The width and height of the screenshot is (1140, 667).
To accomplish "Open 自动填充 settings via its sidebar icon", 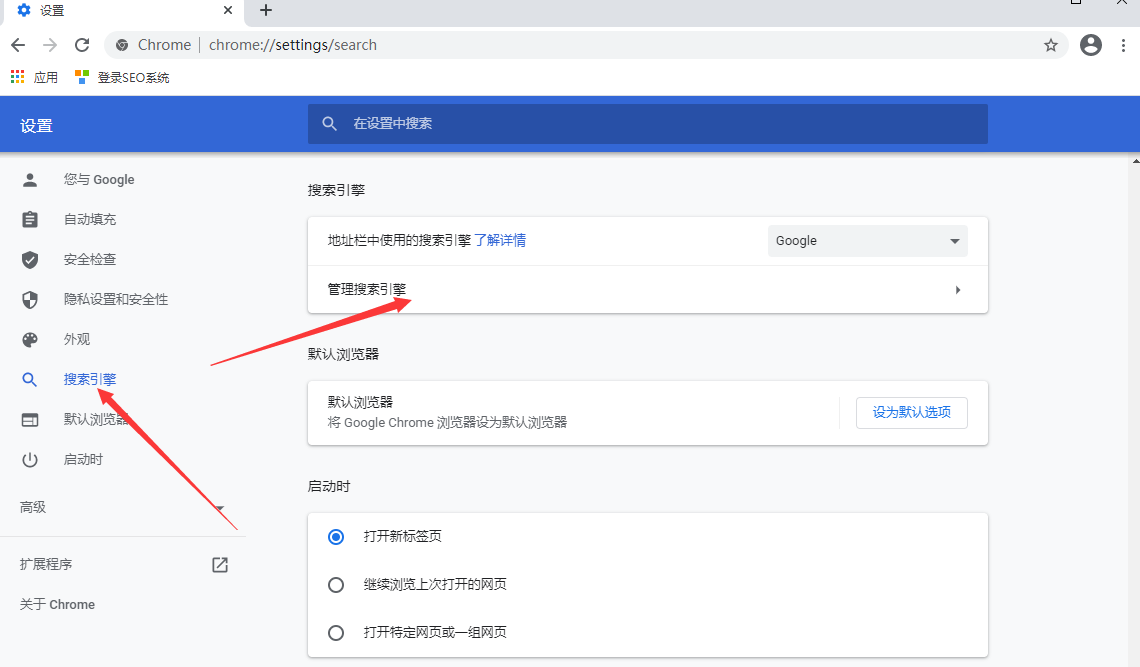I will pos(30,219).
